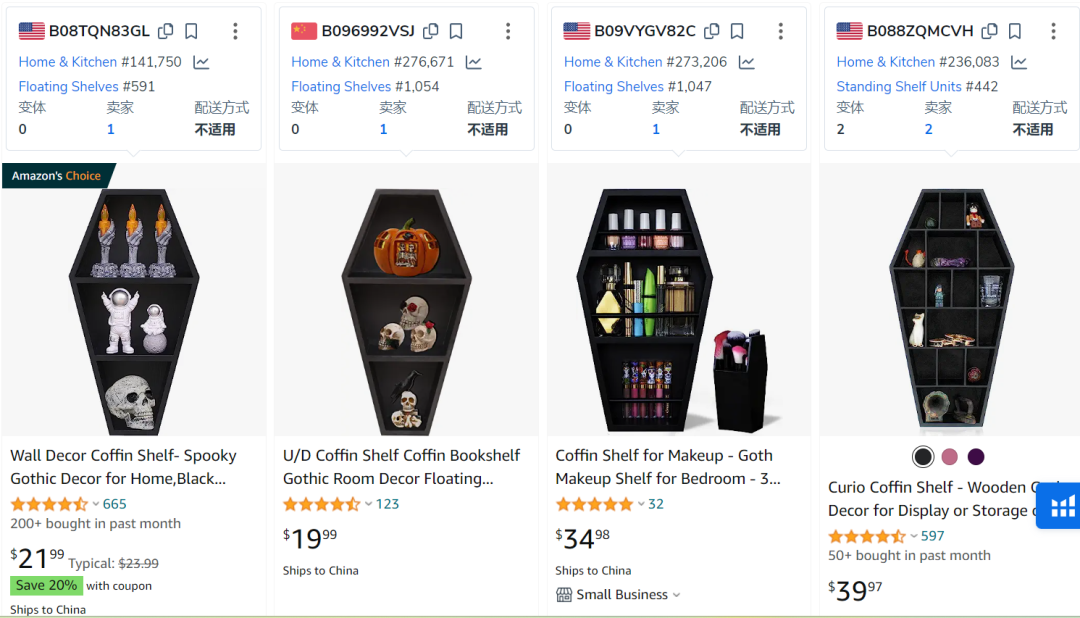Screen dimensions: 1080x618
Task: Click the blue floating chart widget
Action: (x=1061, y=505)
